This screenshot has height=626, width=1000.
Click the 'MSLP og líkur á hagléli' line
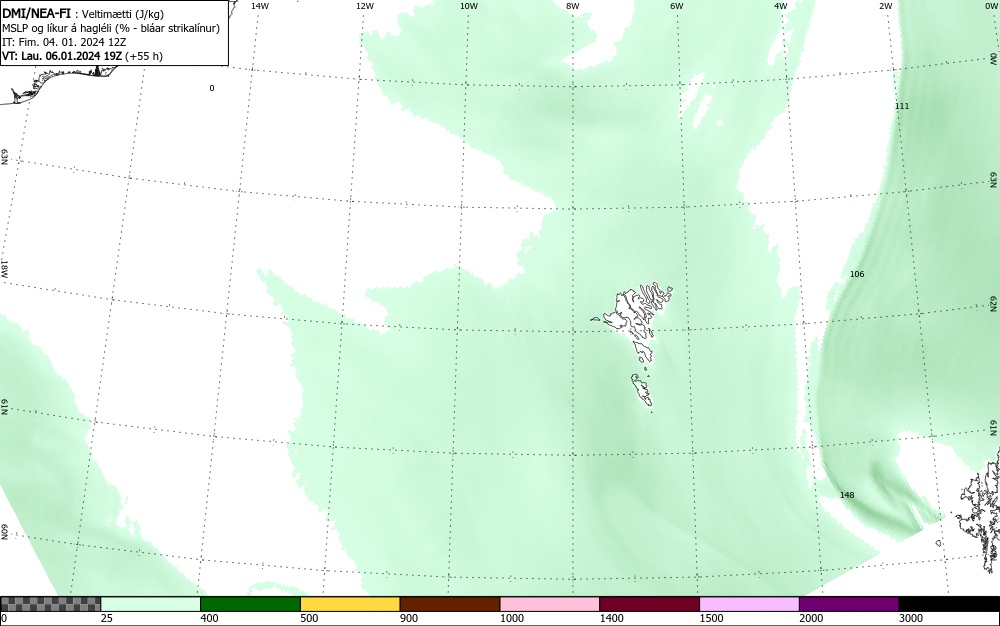point(111,28)
